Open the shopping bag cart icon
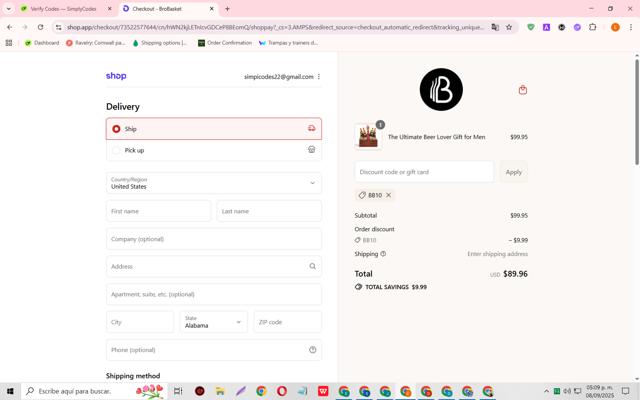Viewport: 640px width, 400px height. [x=522, y=90]
